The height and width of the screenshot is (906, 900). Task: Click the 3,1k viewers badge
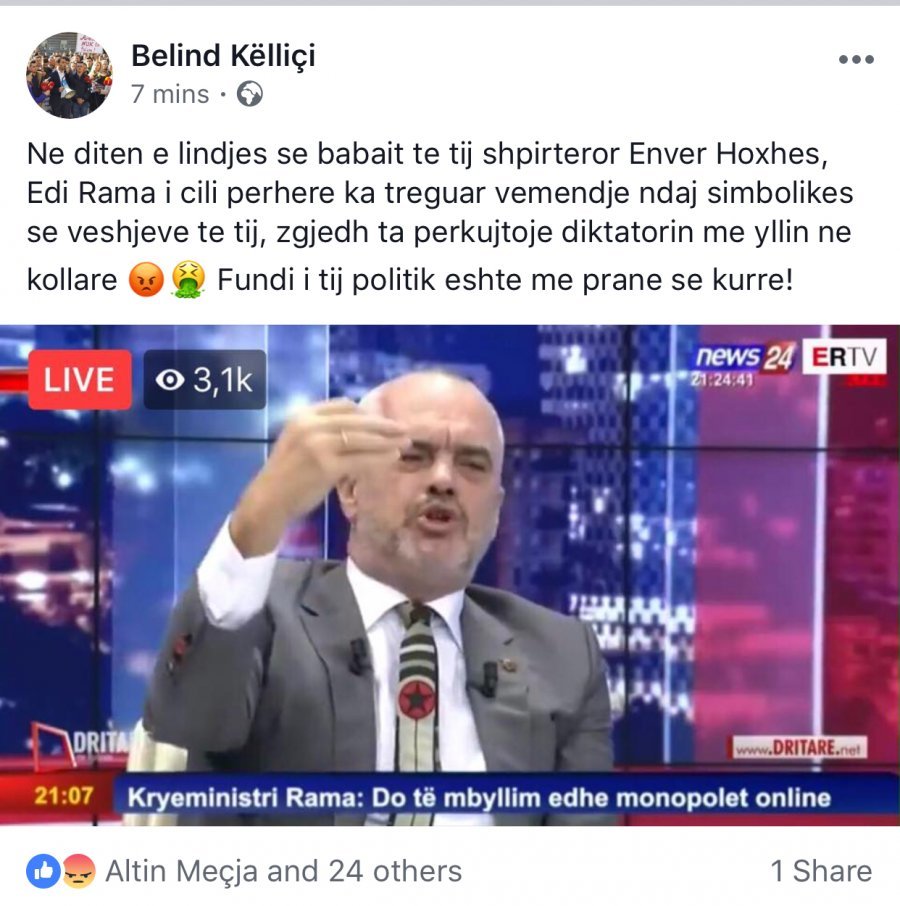click(204, 380)
